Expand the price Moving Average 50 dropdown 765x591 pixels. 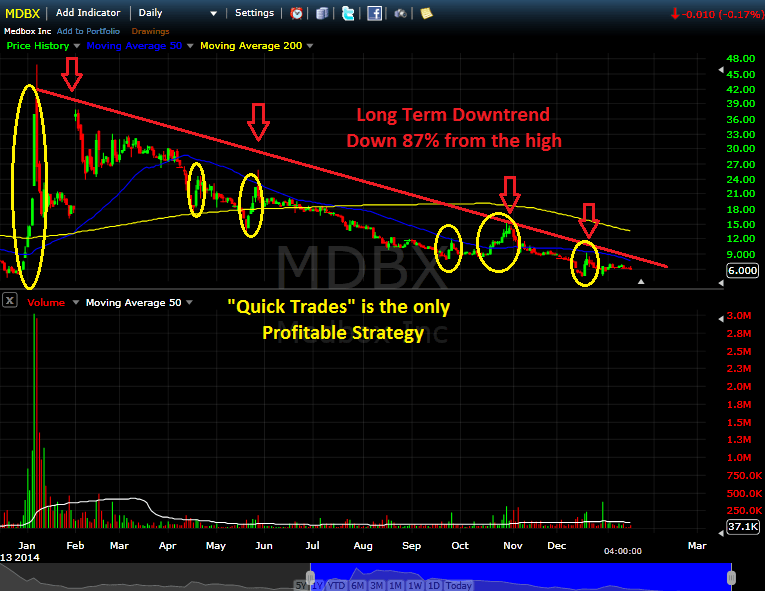point(190,46)
